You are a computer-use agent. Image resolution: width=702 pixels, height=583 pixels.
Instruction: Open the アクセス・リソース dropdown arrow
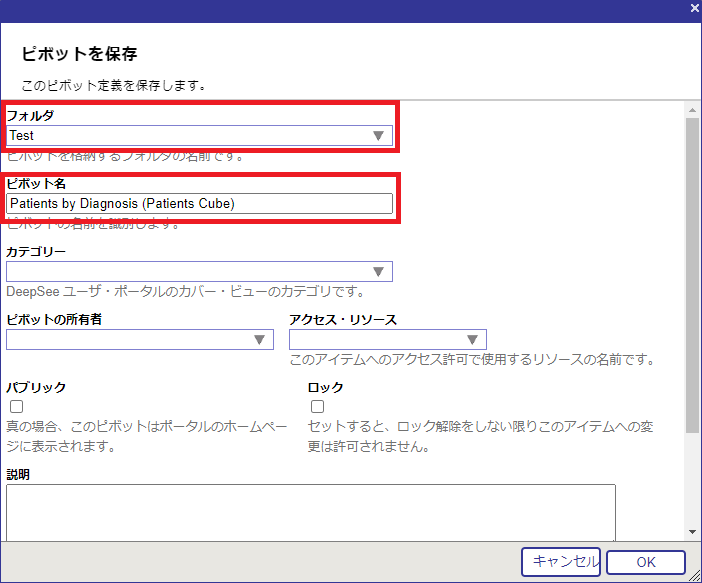(473, 340)
